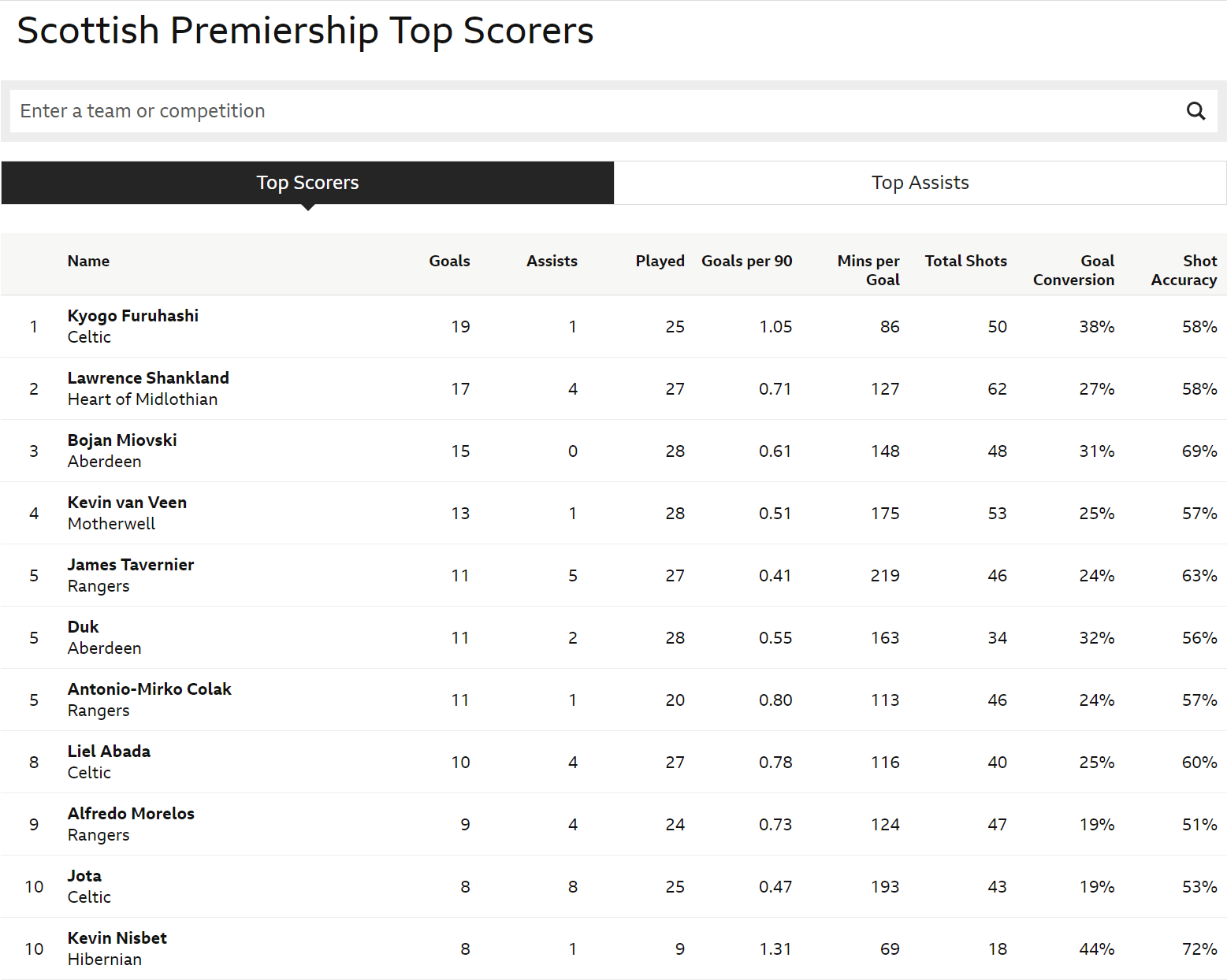
Task: Click the Name column header
Action: [88, 261]
